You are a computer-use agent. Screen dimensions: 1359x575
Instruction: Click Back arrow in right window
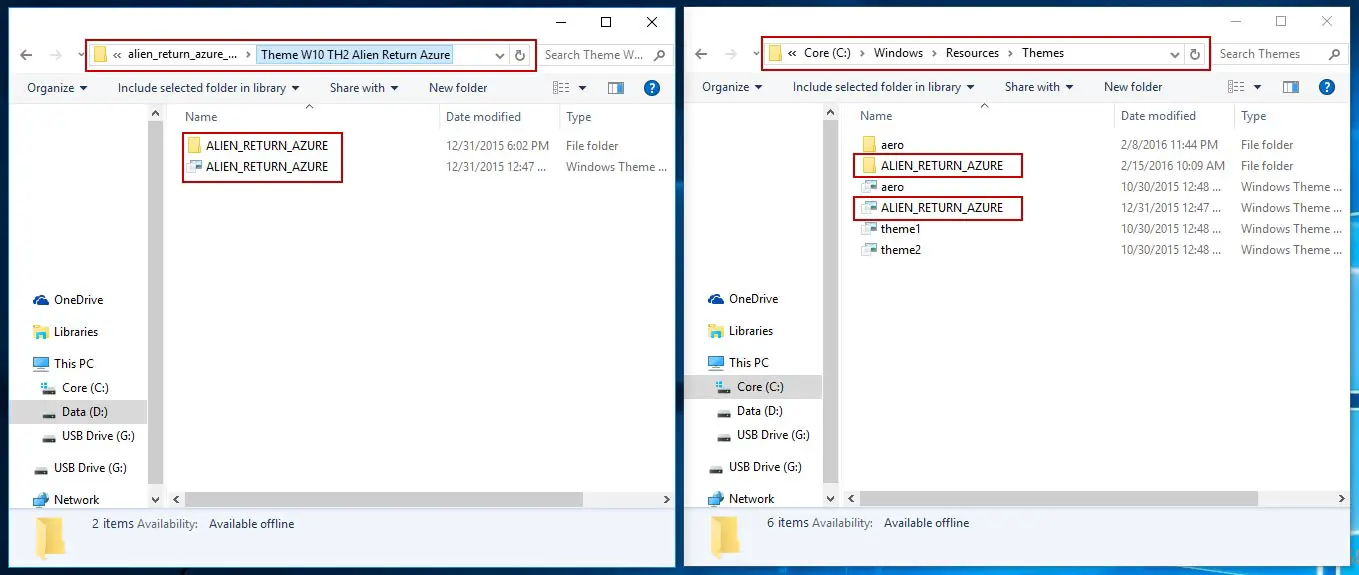[x=701, y=54]
